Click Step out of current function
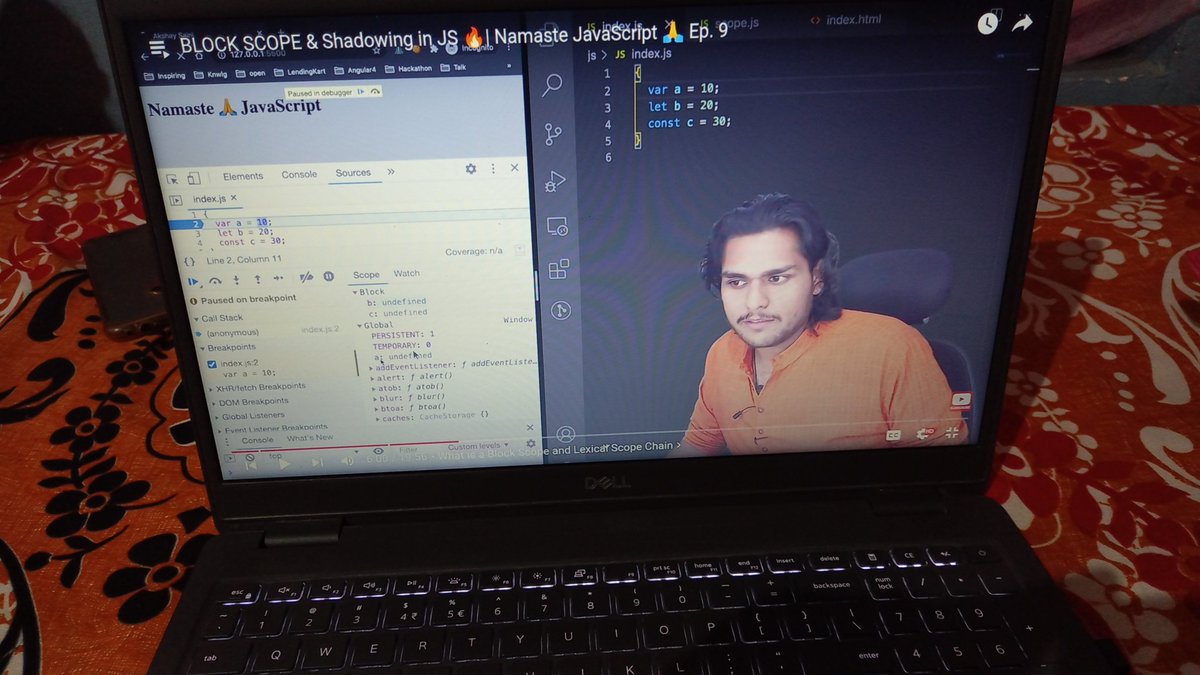Image resolution: width=1200 pixels, height=675 pixels. (x=257, y=279)
